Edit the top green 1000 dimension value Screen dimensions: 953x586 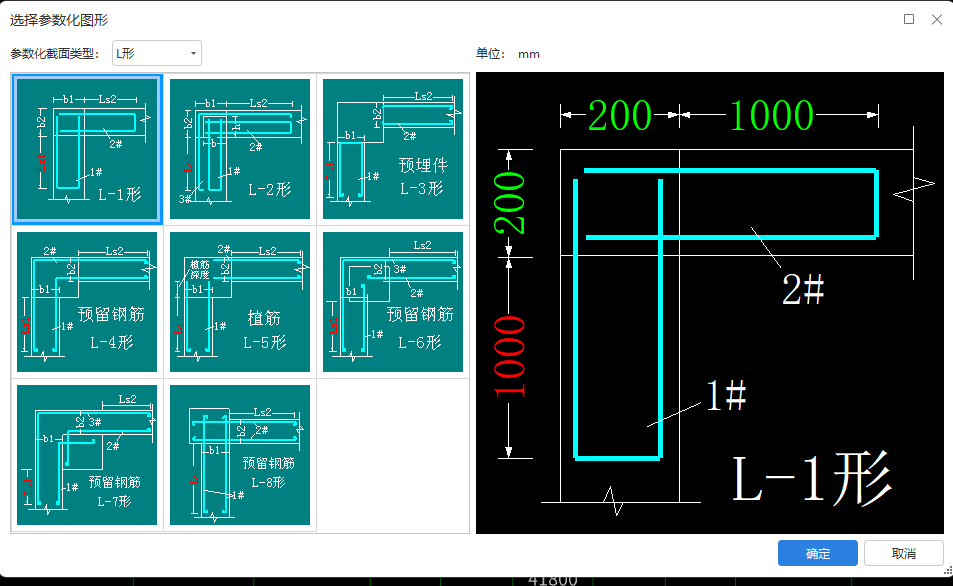click(771, 115)
